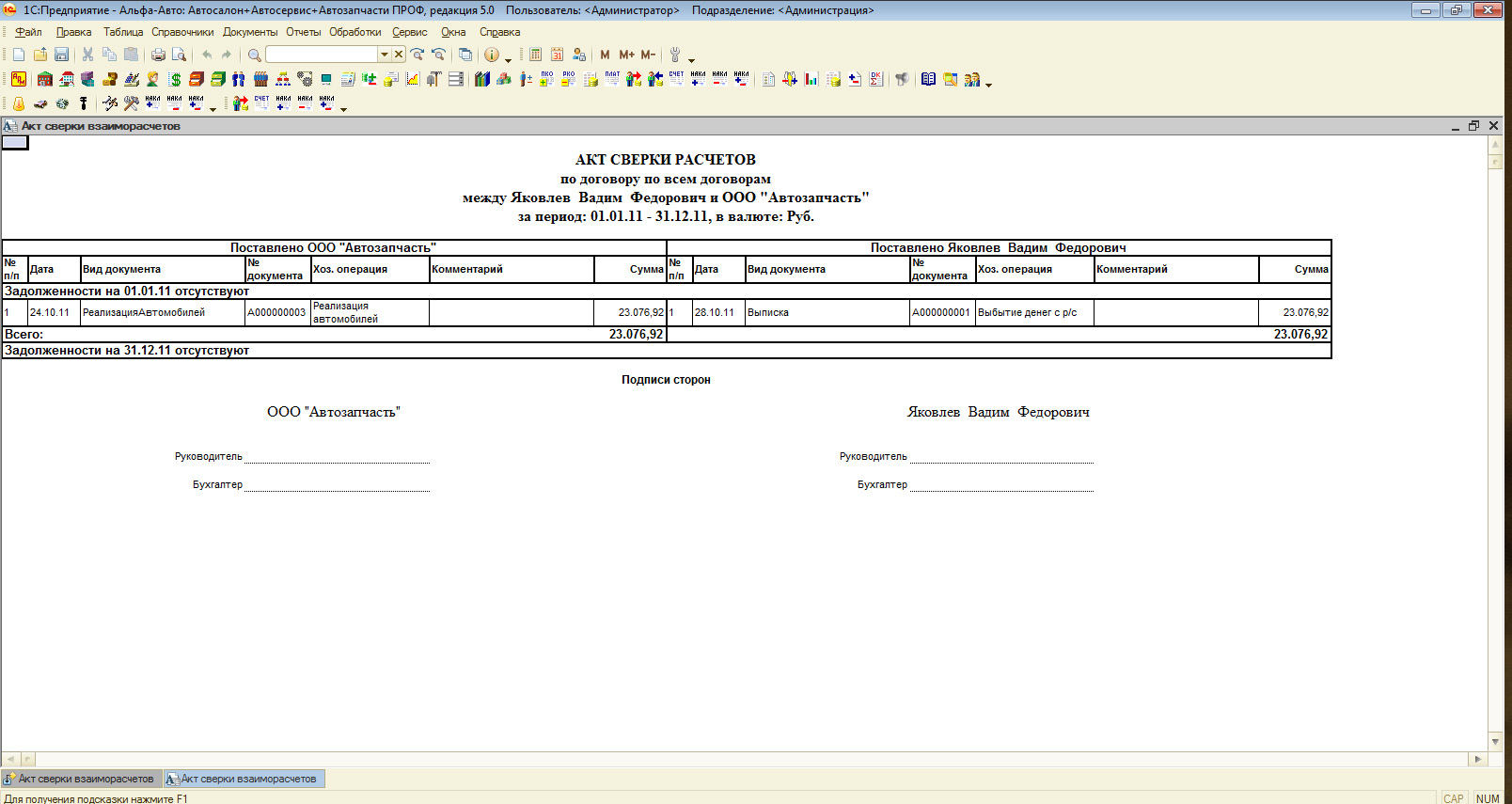Click the M+ memory add button

coord(626,55)
